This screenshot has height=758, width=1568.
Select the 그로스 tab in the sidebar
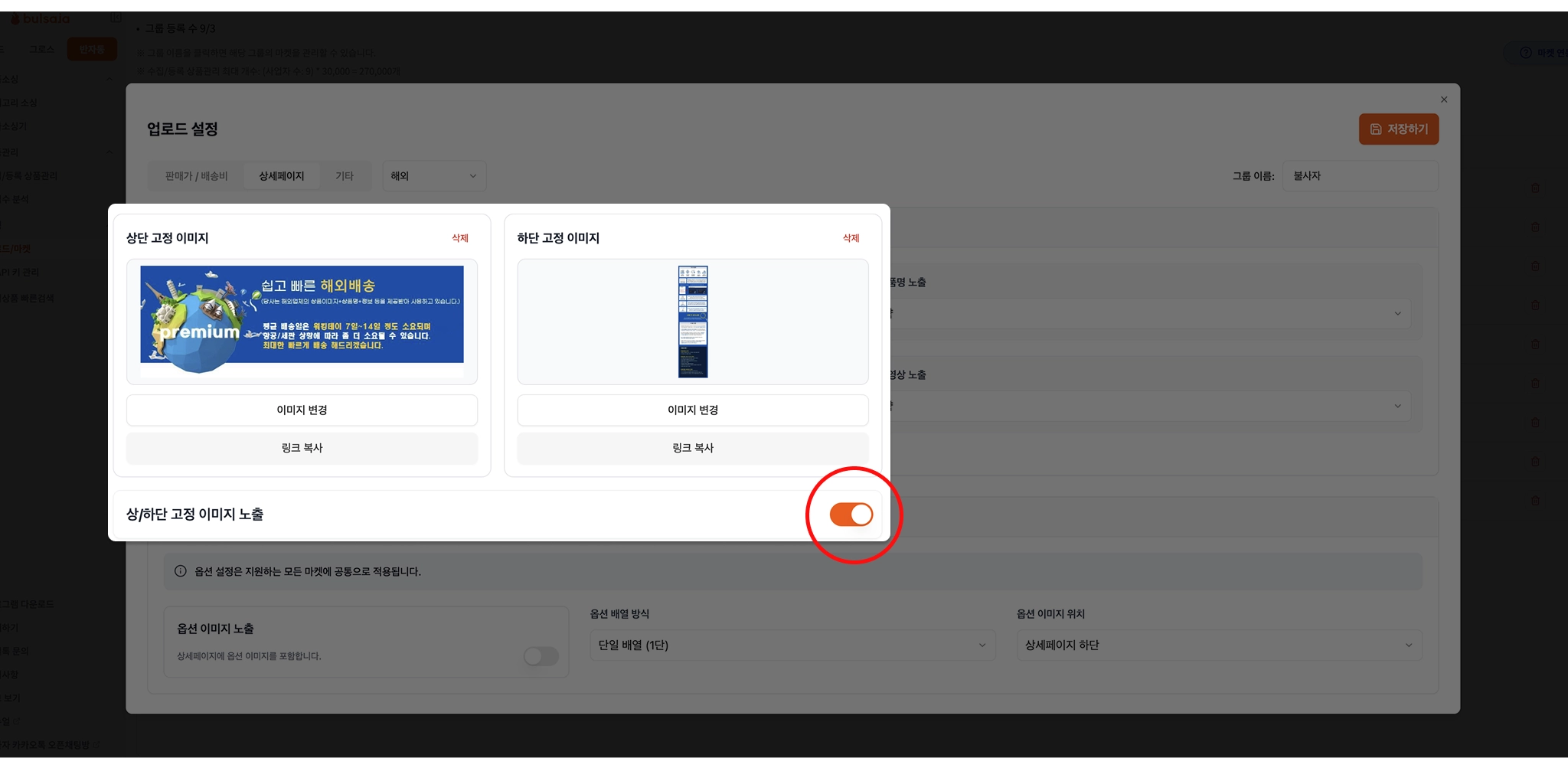tap(41, 50)
